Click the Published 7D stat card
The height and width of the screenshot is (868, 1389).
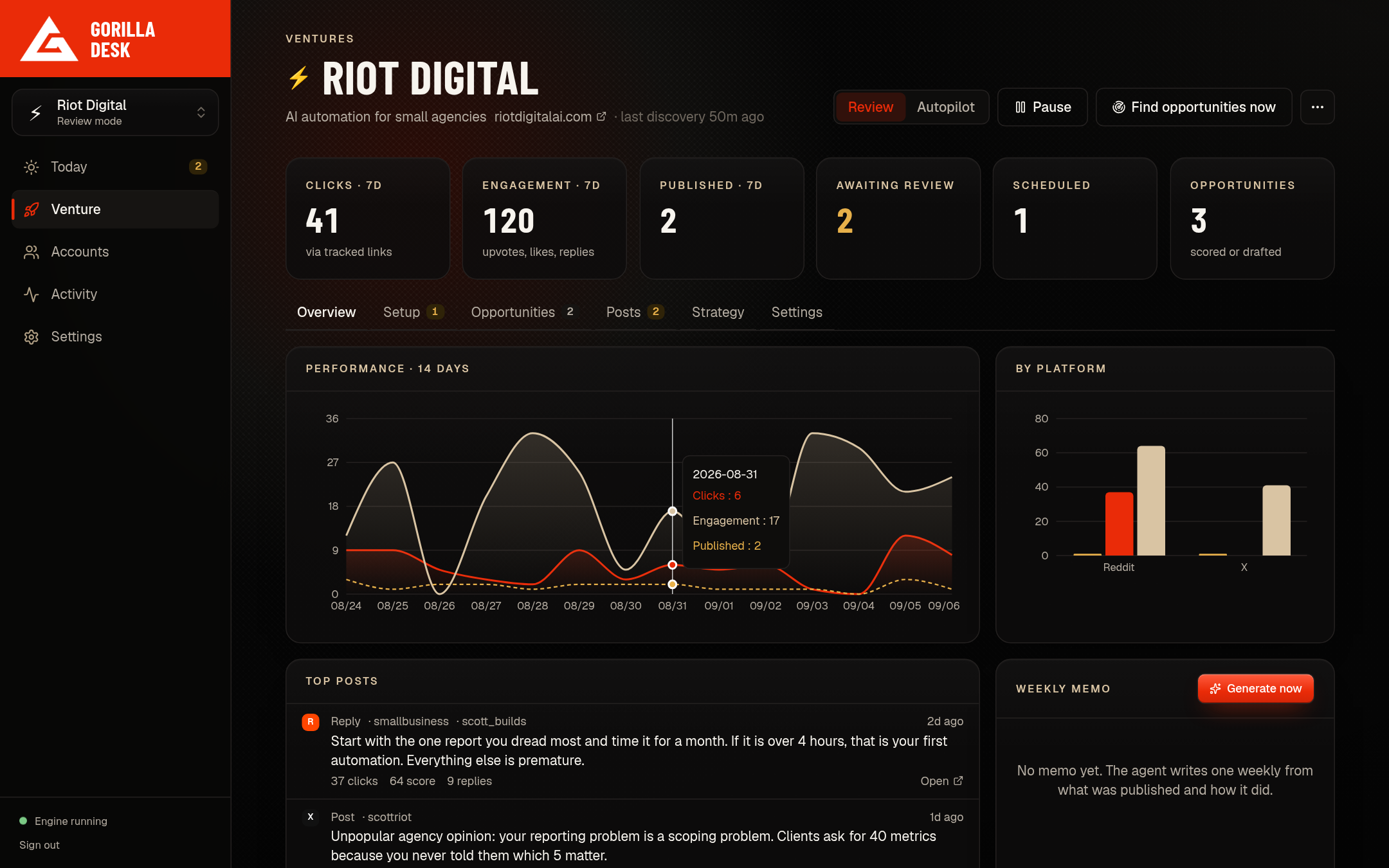pos(722,219)
